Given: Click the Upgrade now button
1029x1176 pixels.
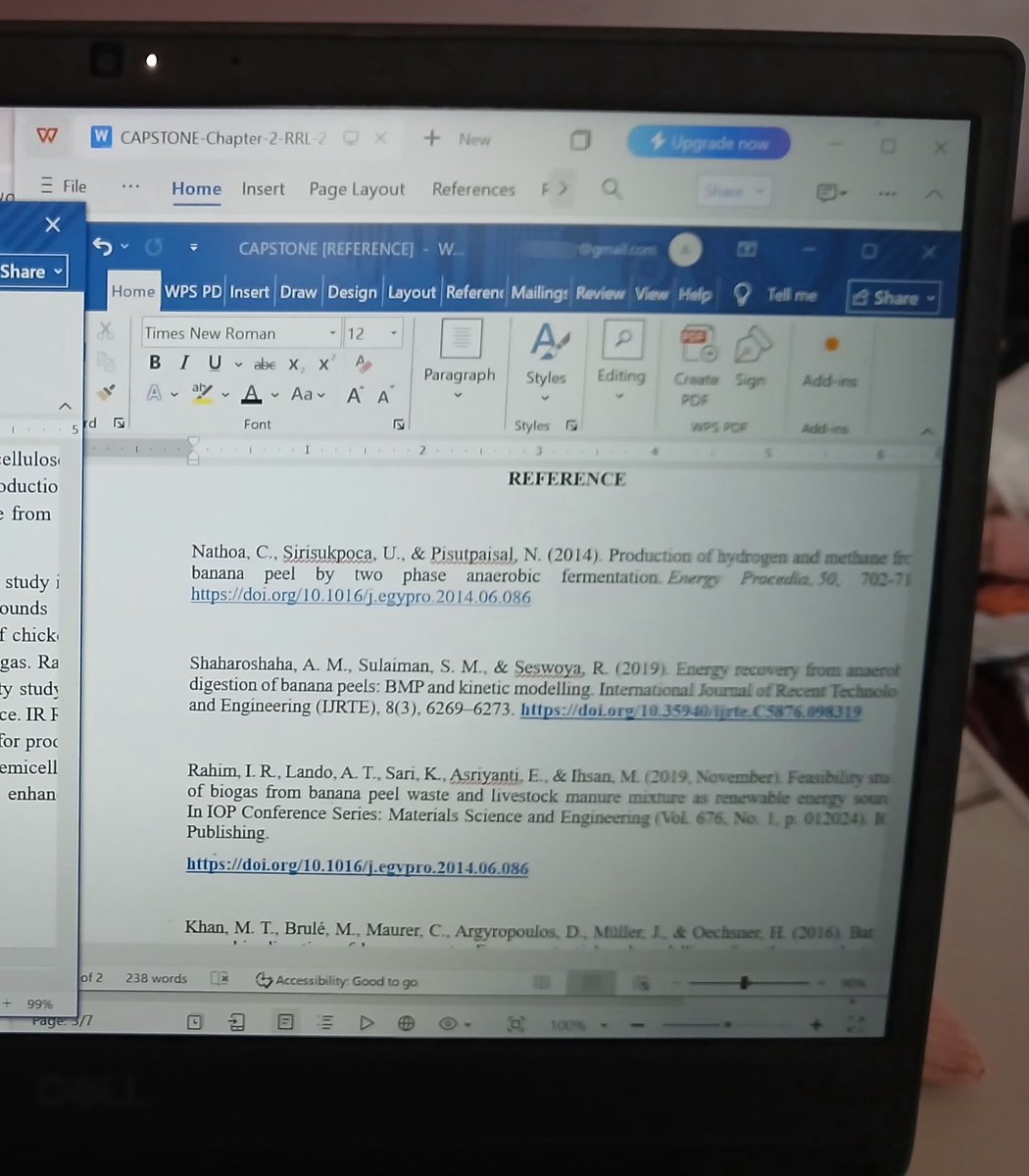Looking at the screenshot, I should [709, 143].
